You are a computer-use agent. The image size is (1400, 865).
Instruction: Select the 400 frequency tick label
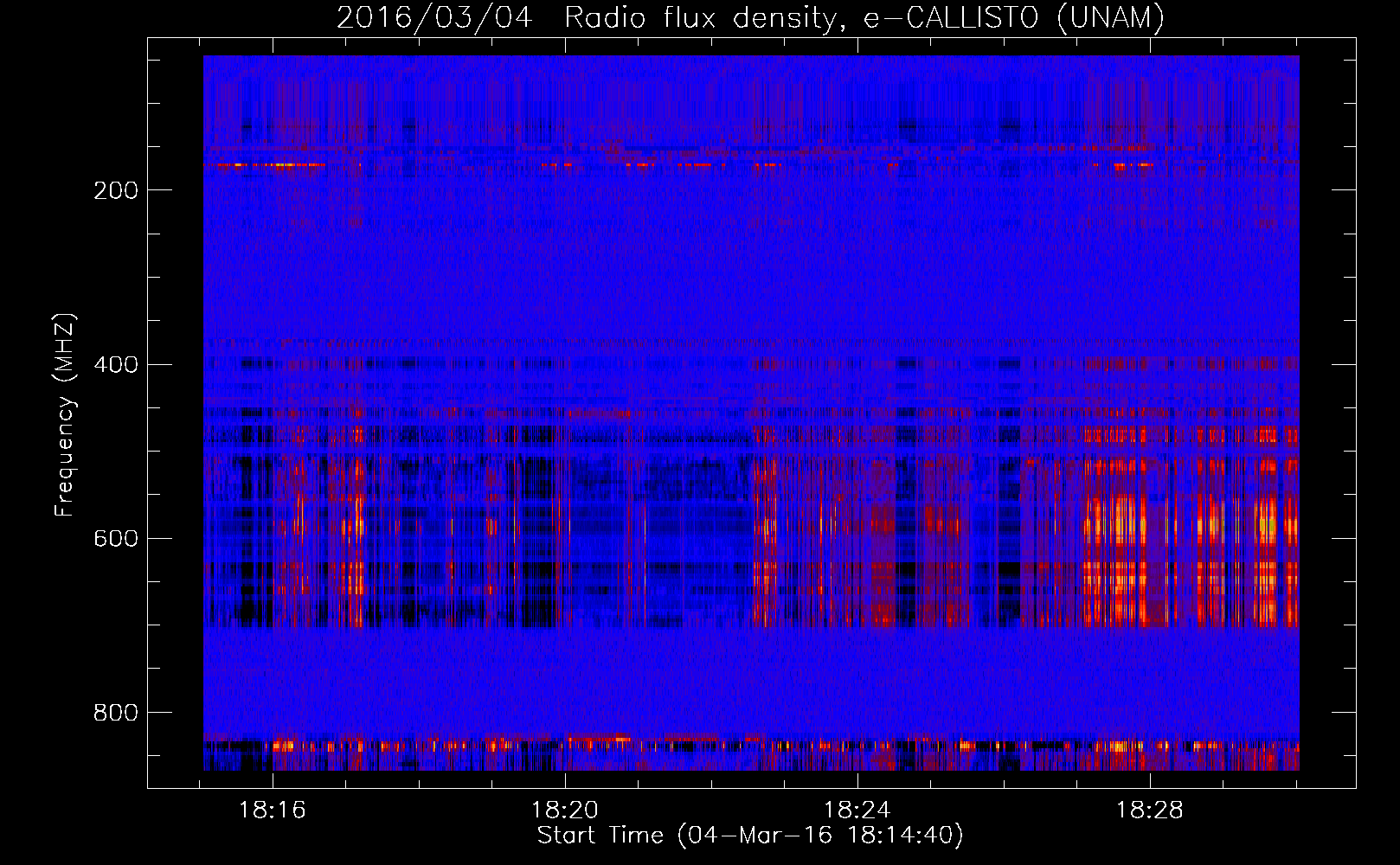(116, 365)
